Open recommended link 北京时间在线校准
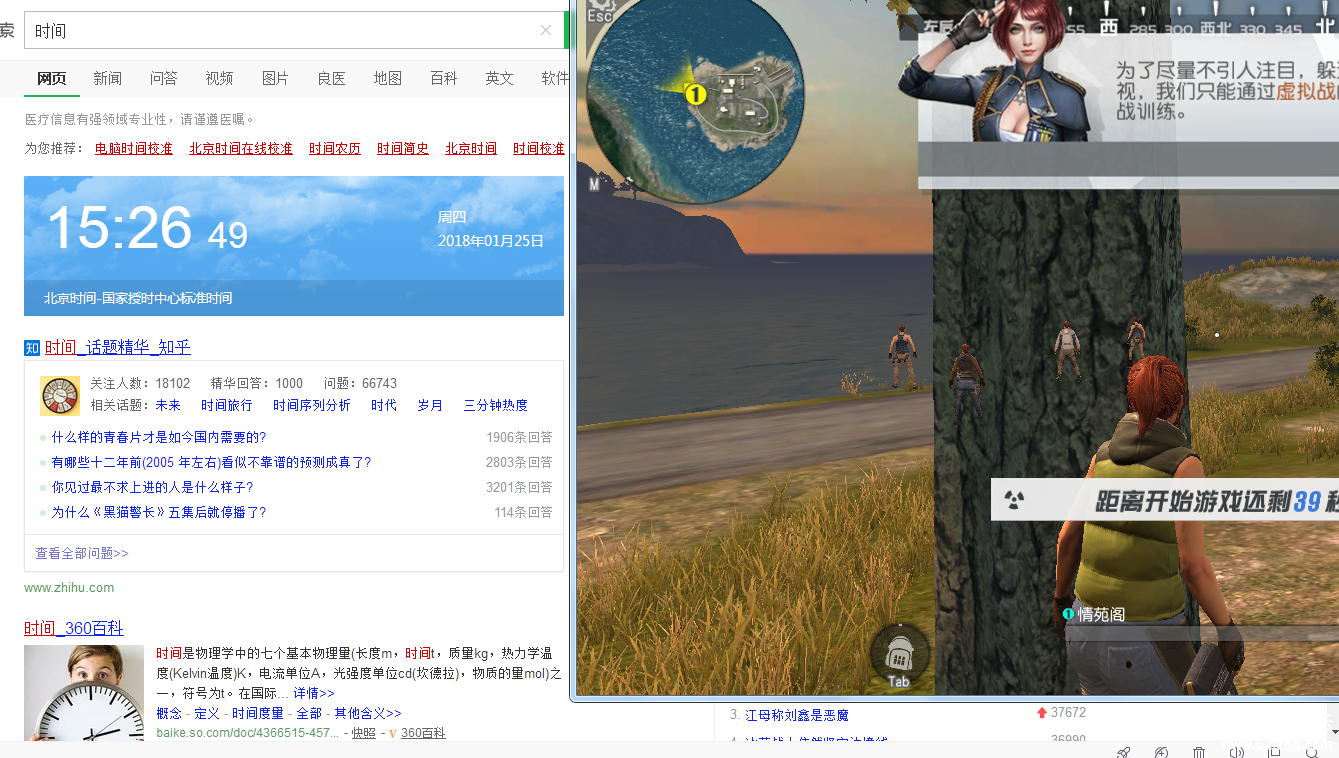The height and width of the screenshot is (758, 1339). 241,148
